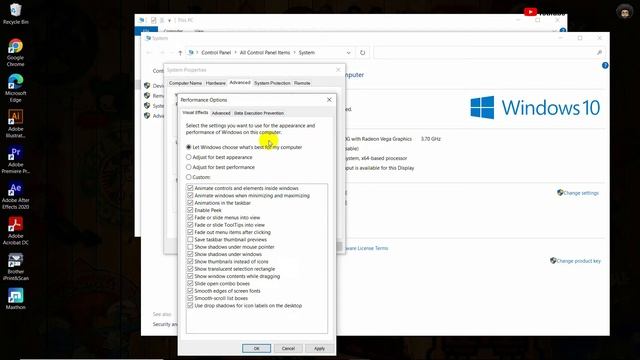The image size is (640, 360).
Task: Toggle 'Animations in the taskbar' checkbox
Action: (190, 203)
